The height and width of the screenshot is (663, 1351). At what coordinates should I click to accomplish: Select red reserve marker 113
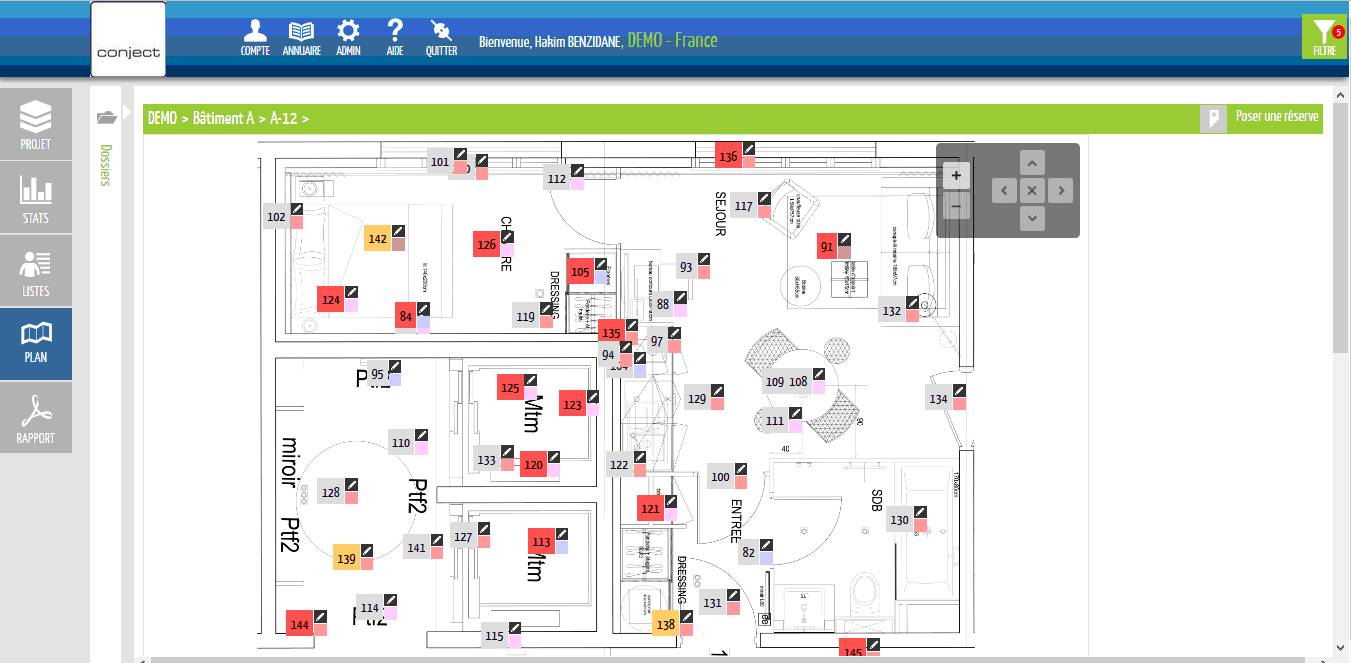point(541,542)
